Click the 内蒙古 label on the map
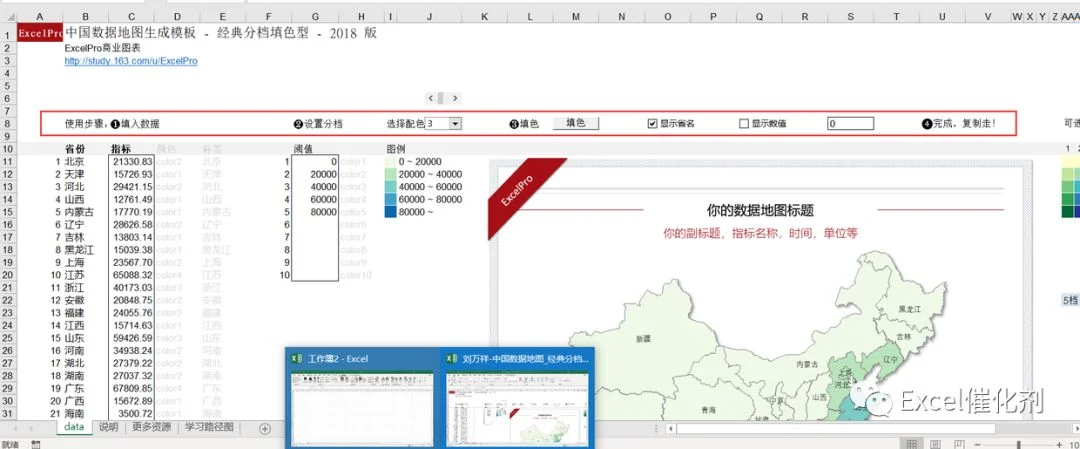 point(807,364)
